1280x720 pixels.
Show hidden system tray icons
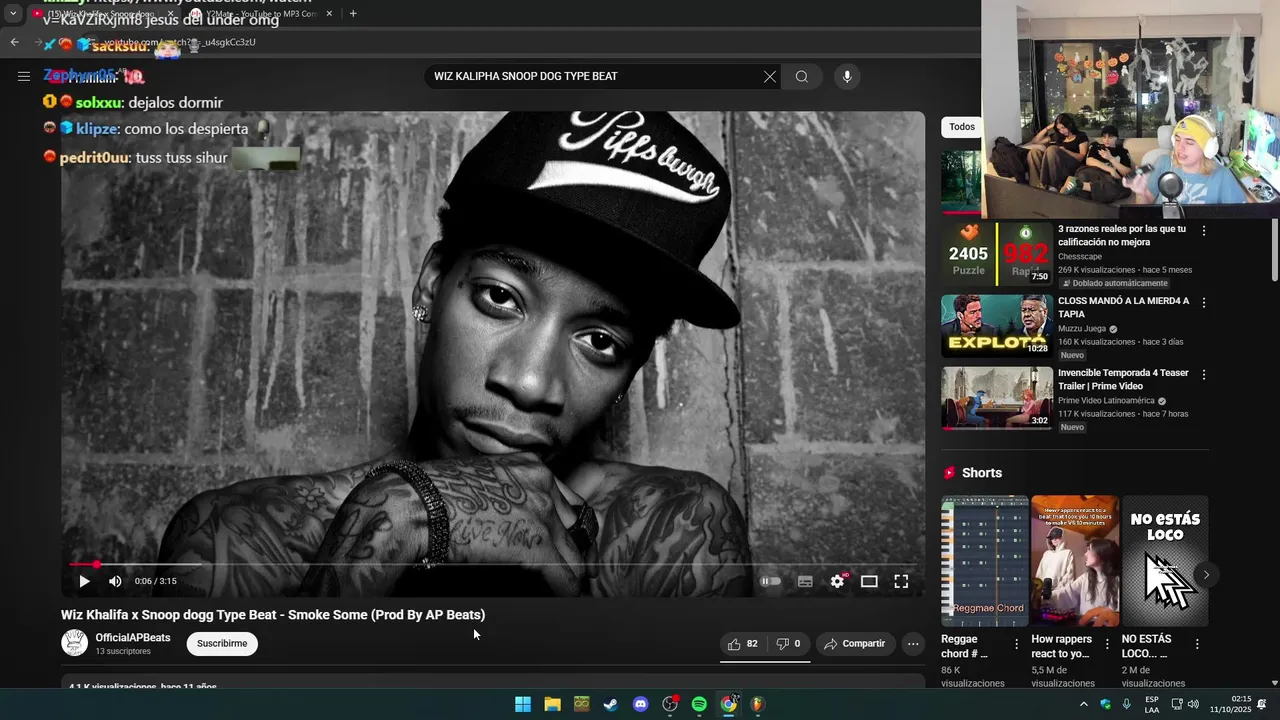tap(1083, 704)
